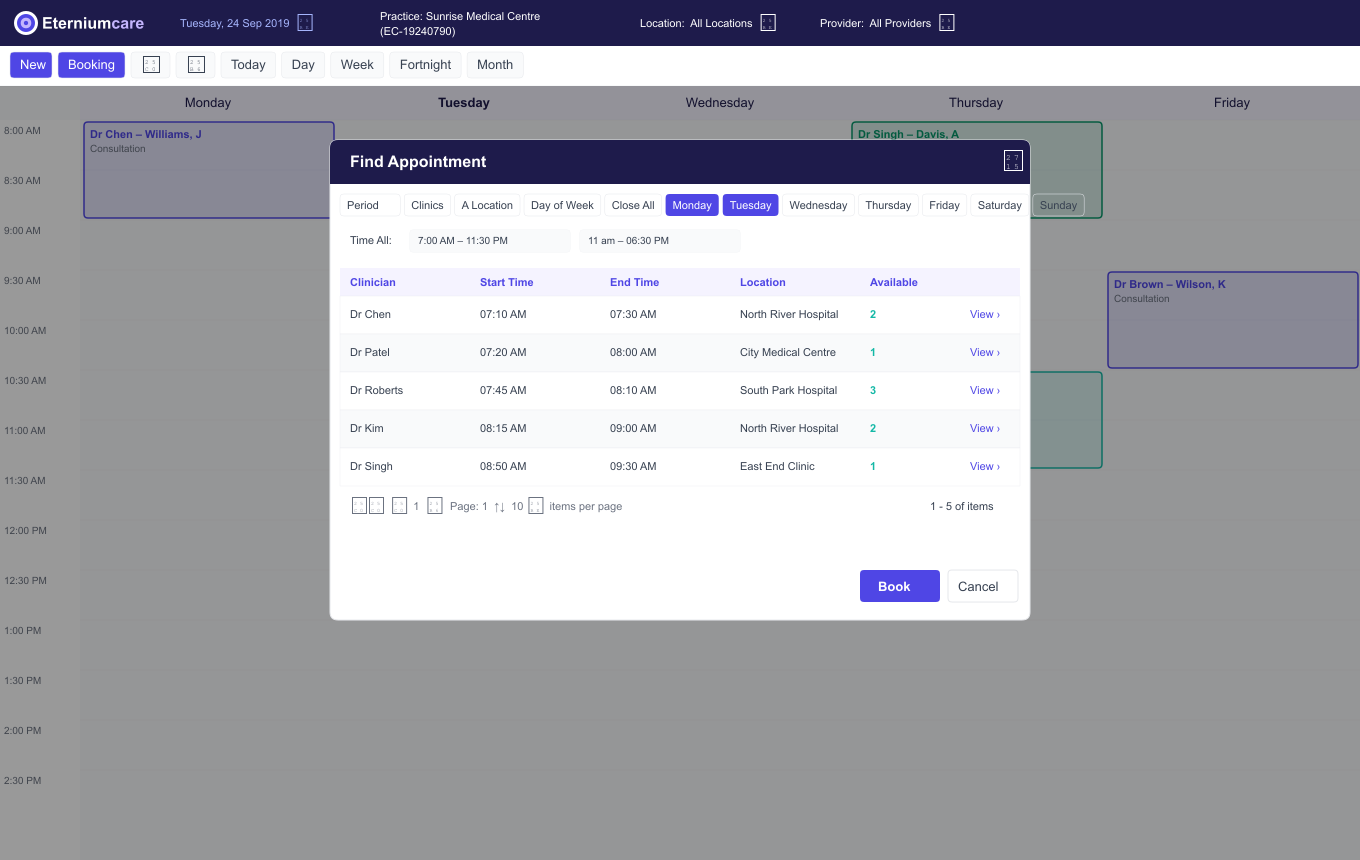
Task: Switch the calendar to Fortnight view
Action: coord(425,65)
